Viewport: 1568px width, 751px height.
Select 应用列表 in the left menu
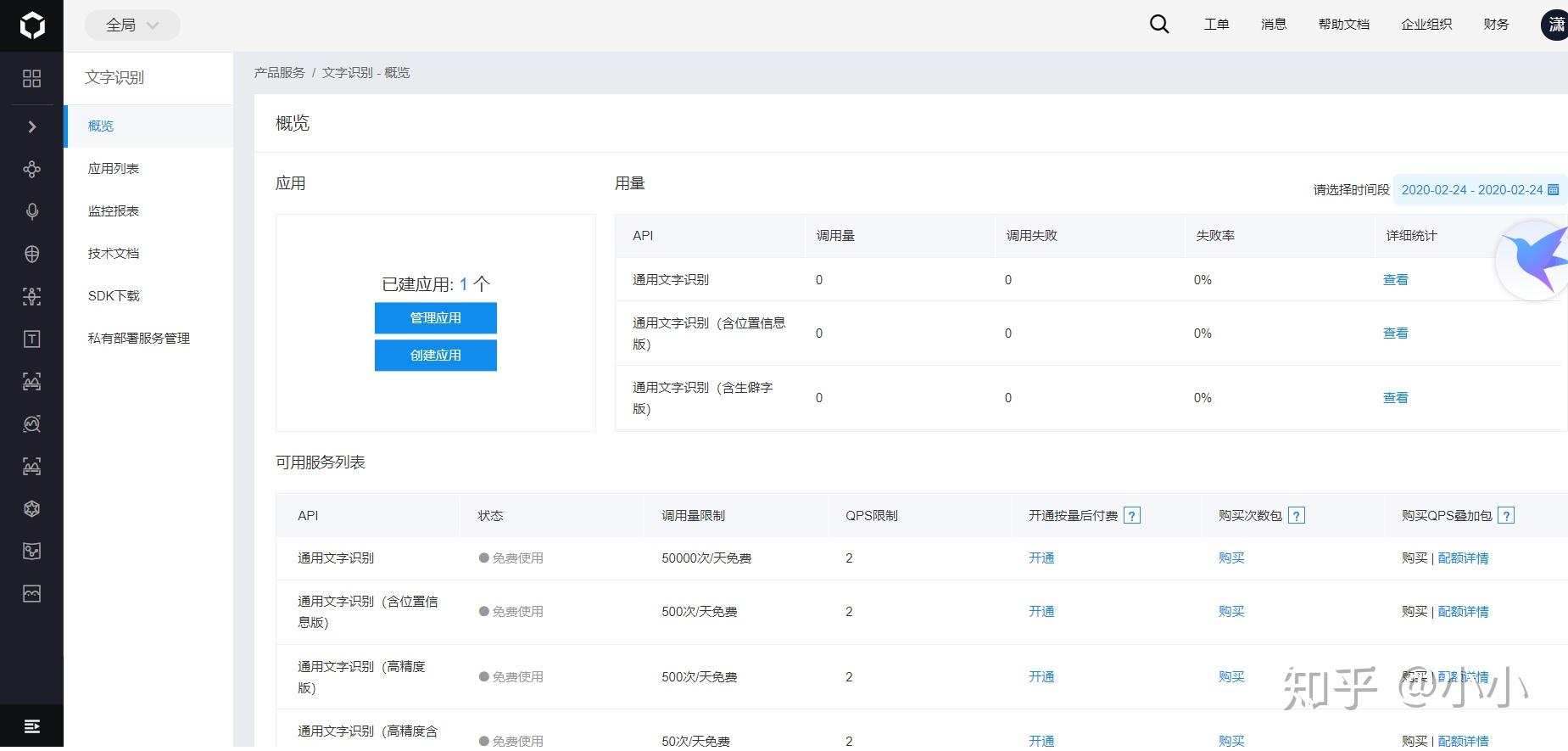click(148, 169)
